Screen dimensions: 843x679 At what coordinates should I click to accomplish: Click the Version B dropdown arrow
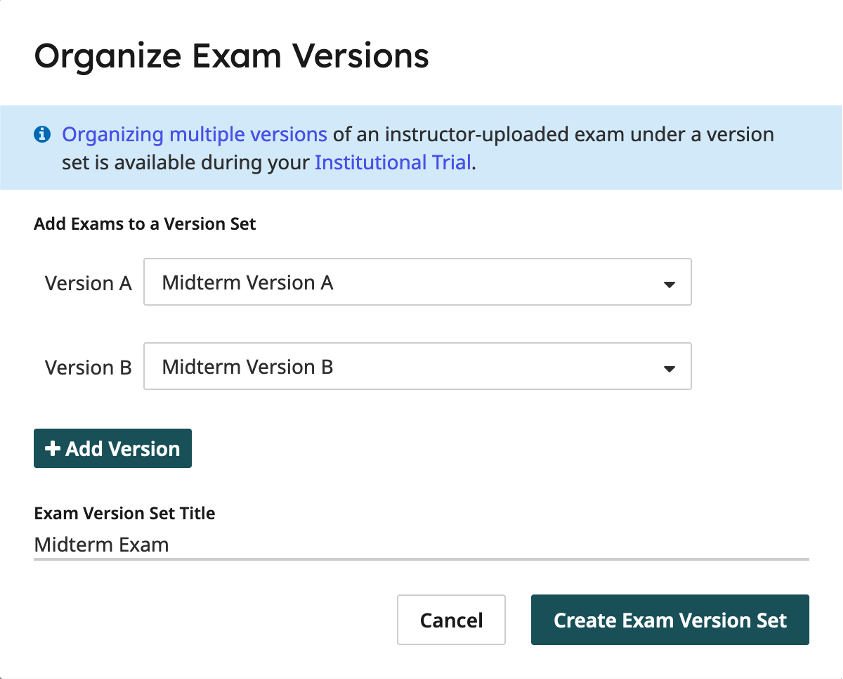coord(669,369)
